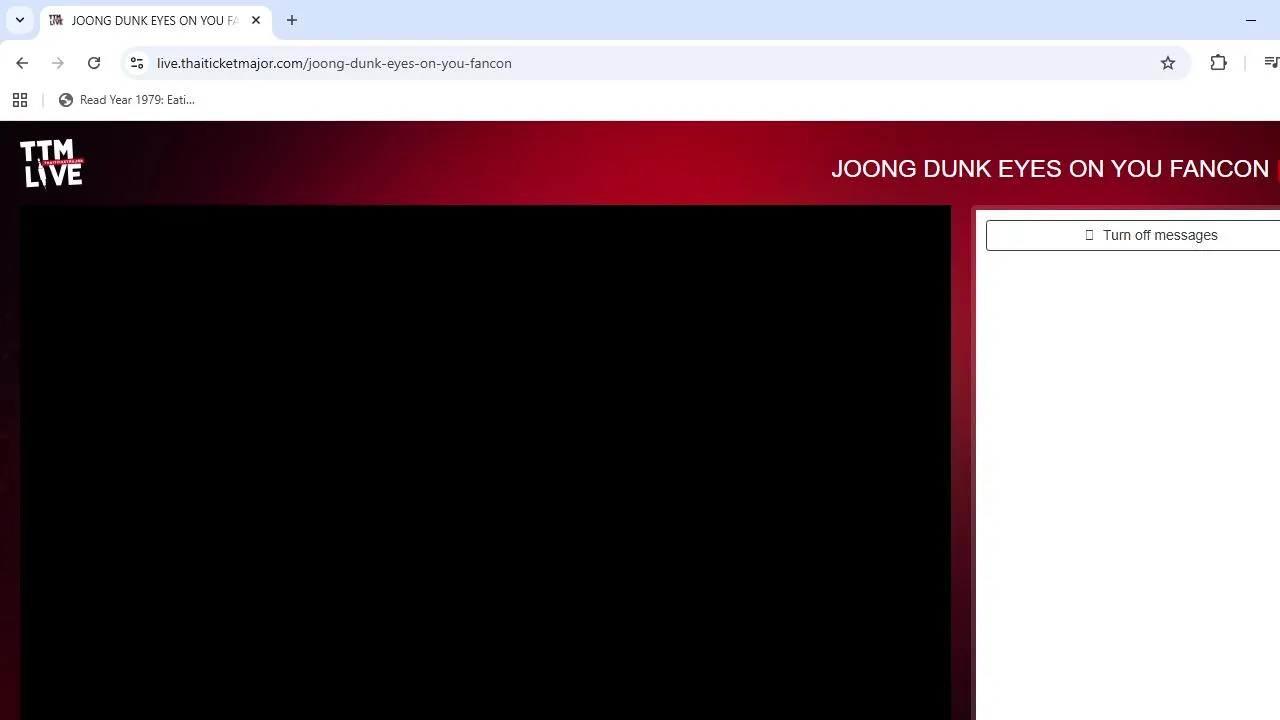1280x720 pixels.
Task: Bookmark this page with star icon
Action: (1168, 63)
